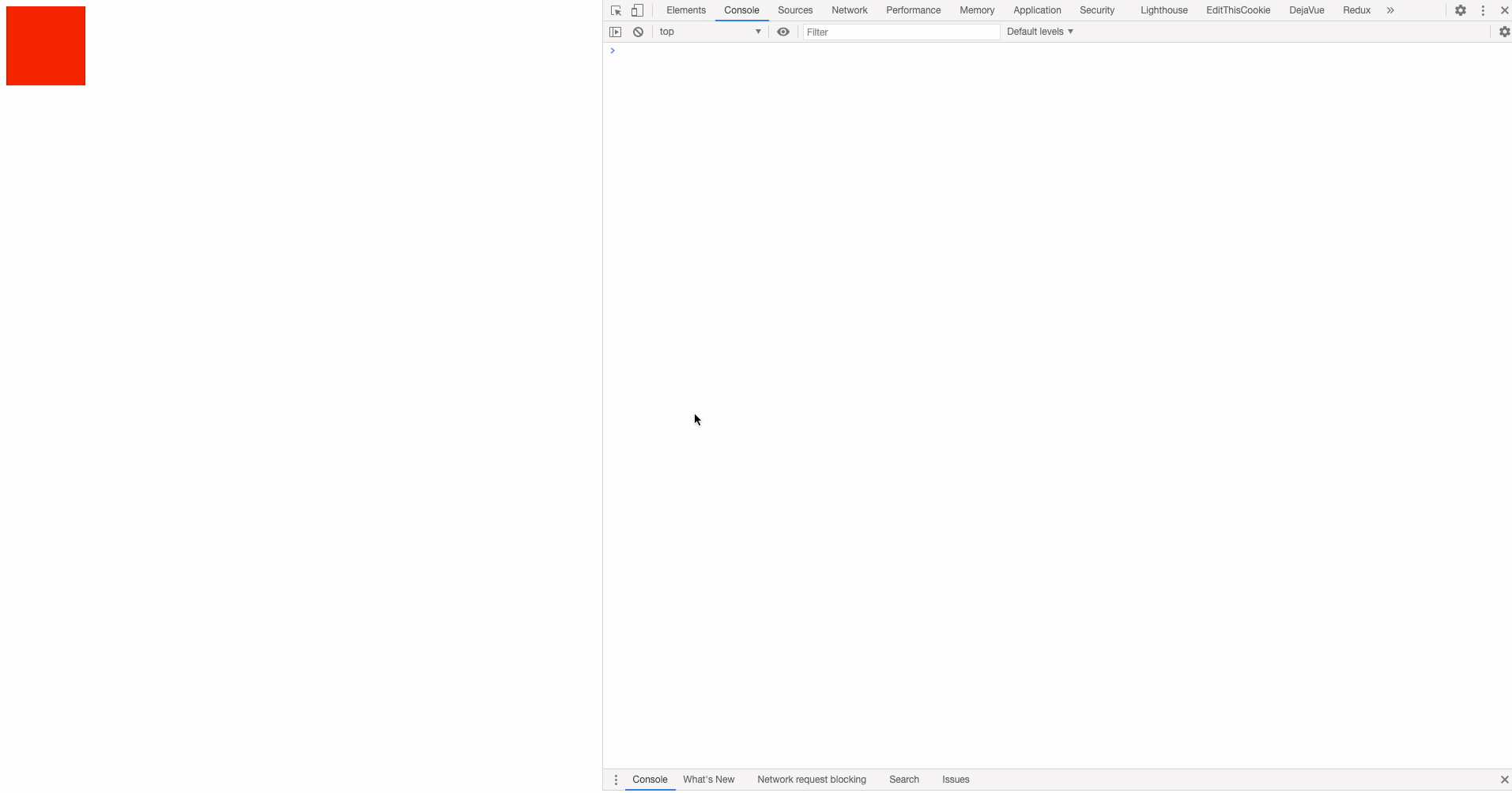The image size is (1512, 793).
Task: Activate the inspect element picker icon
Action: [x=616, y=10]
